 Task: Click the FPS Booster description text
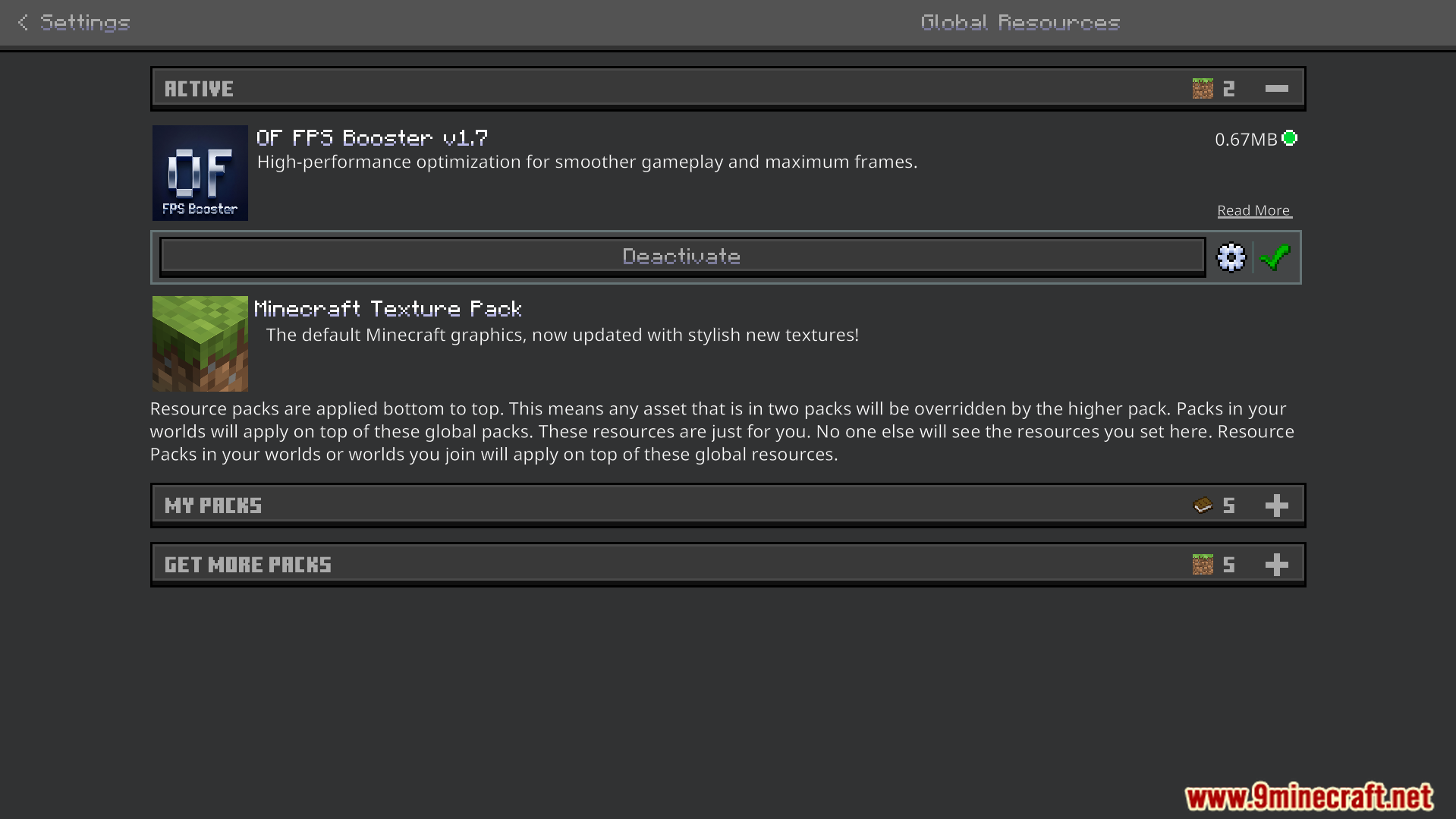pyautogui.click(x=587, y=162)
